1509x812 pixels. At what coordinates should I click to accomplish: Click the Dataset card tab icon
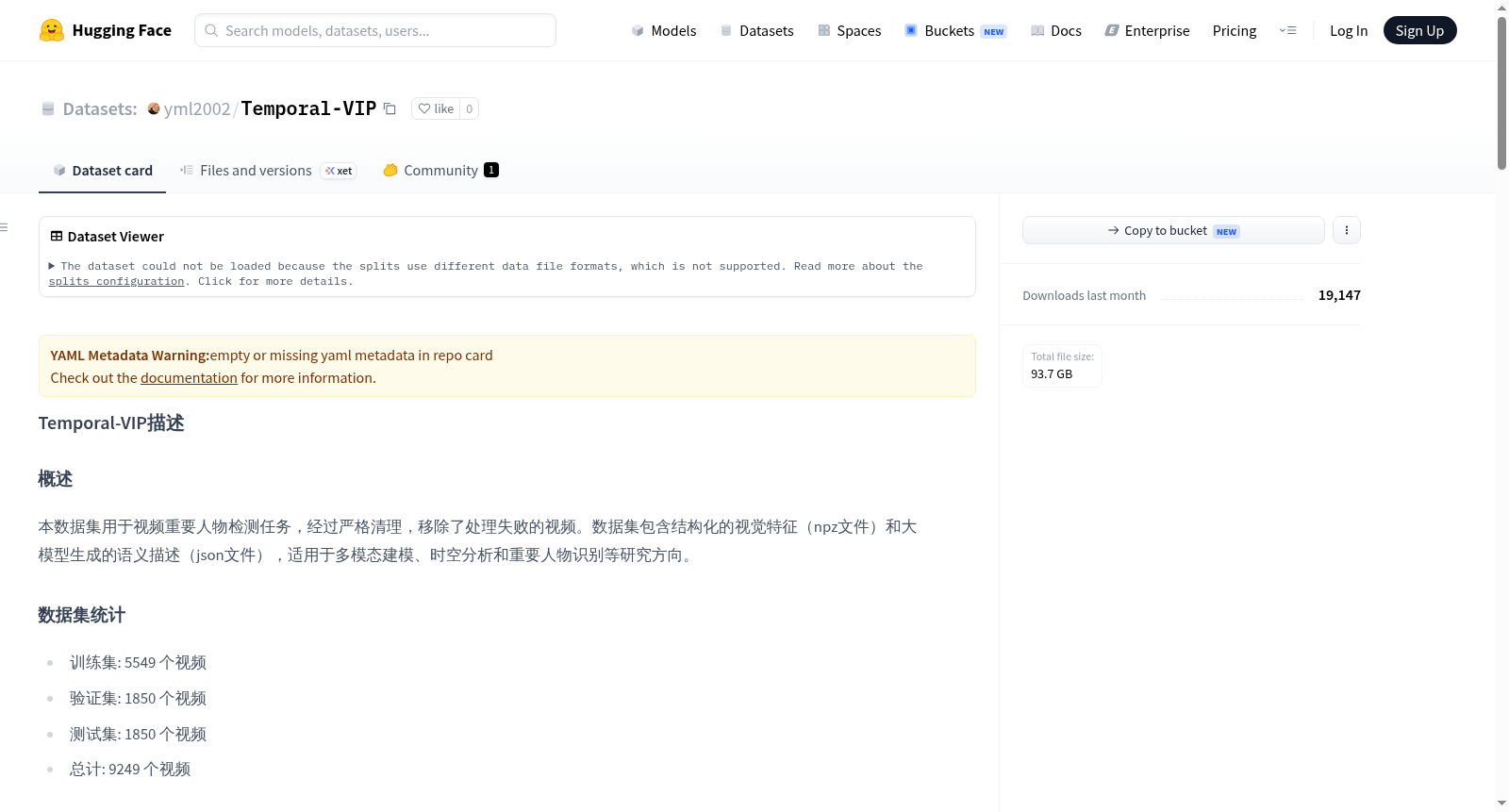pos(59,170)
